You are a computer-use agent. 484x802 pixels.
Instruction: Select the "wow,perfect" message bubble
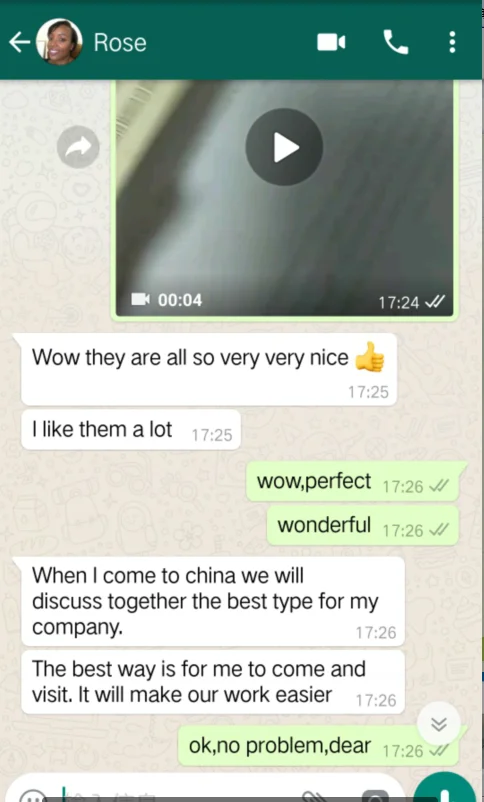(x=353, y=482)
